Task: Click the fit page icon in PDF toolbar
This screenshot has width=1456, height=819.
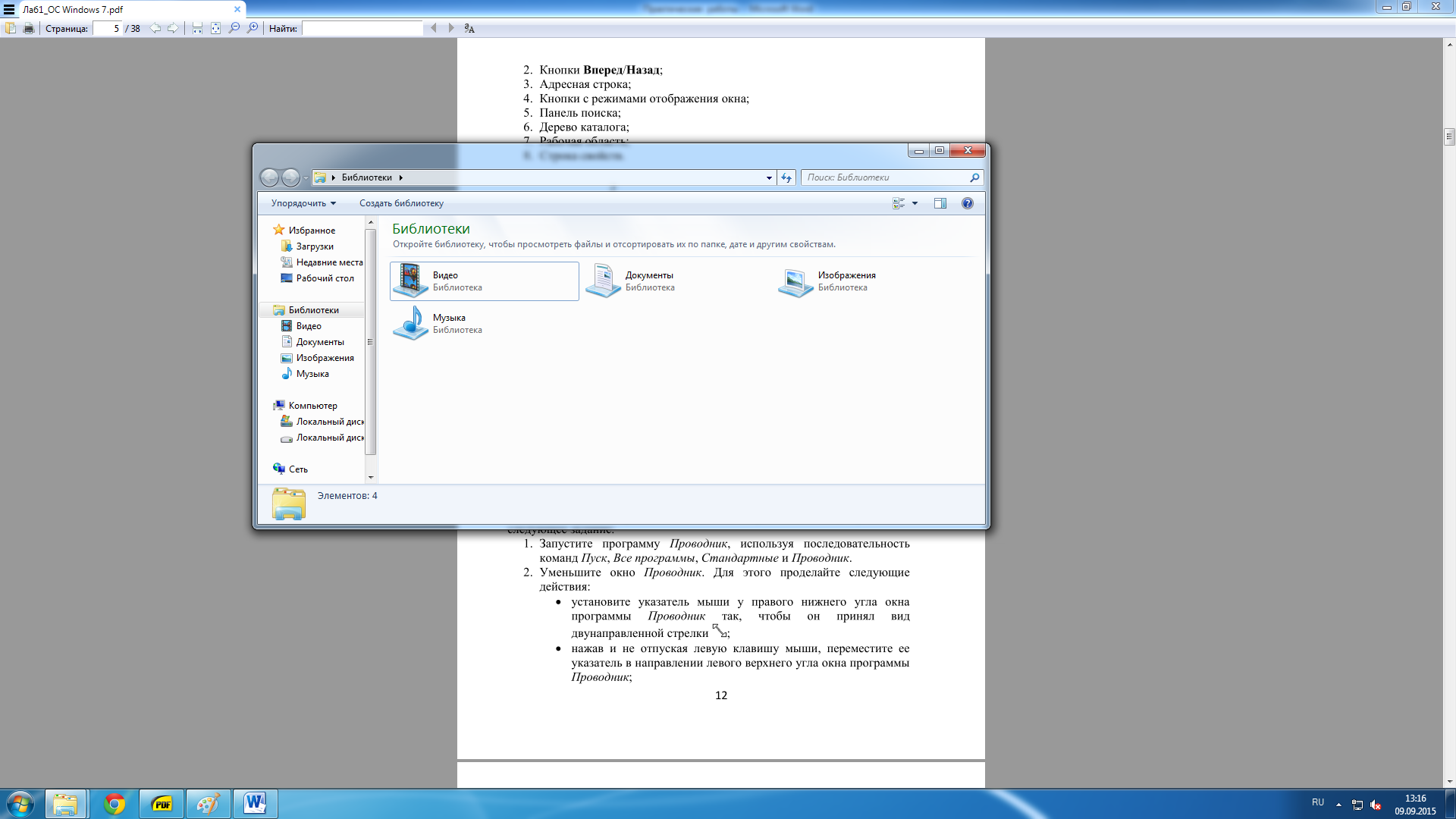Action: pyautogui.click(x=215, y=28)
